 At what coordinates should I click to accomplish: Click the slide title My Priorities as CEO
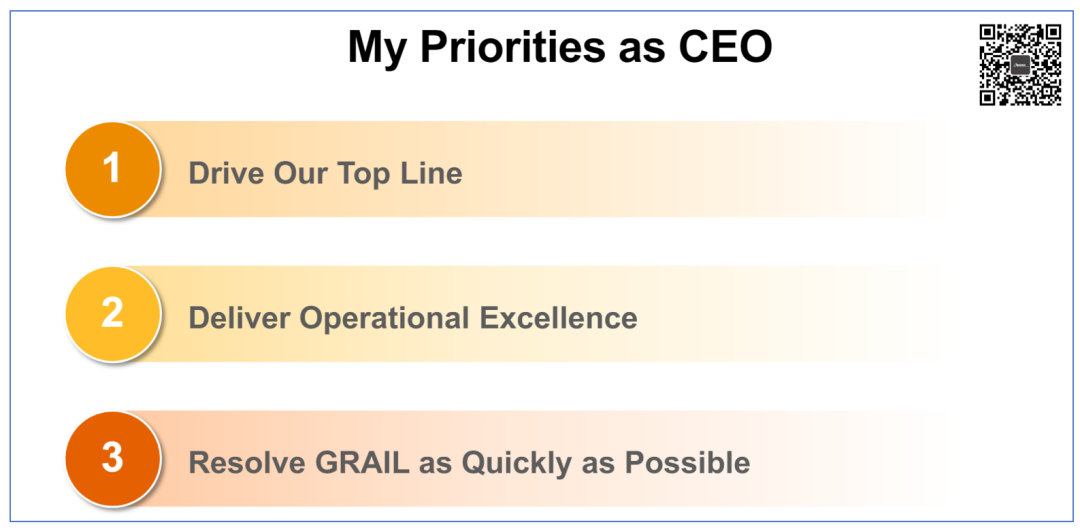coord(560,47)
